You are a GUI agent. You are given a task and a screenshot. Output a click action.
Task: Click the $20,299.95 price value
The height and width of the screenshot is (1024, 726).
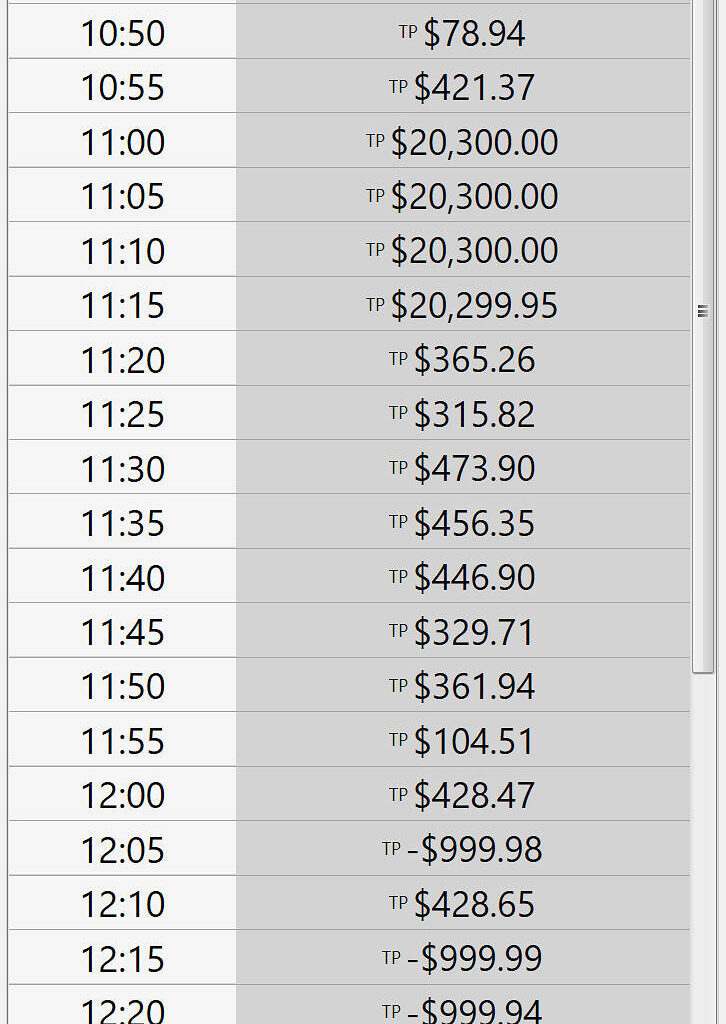click(474, 305)
